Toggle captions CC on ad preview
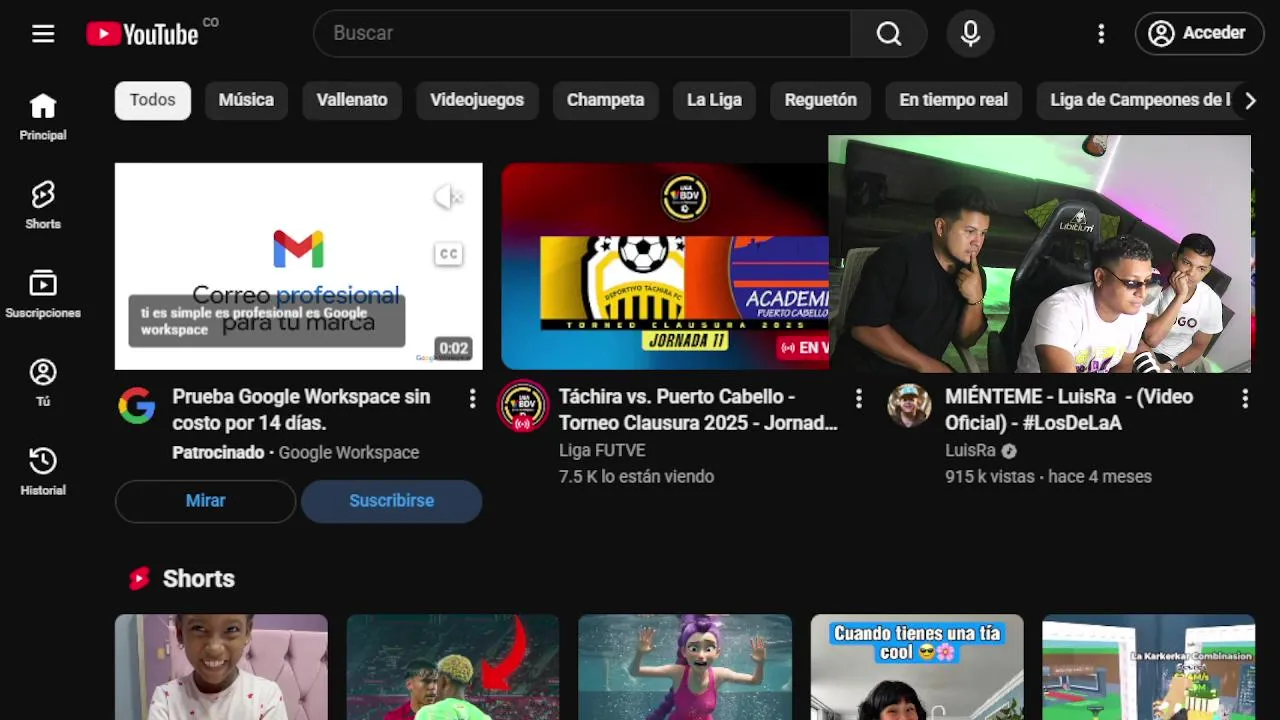This screenshot has height=720, width=1280. 449,254
